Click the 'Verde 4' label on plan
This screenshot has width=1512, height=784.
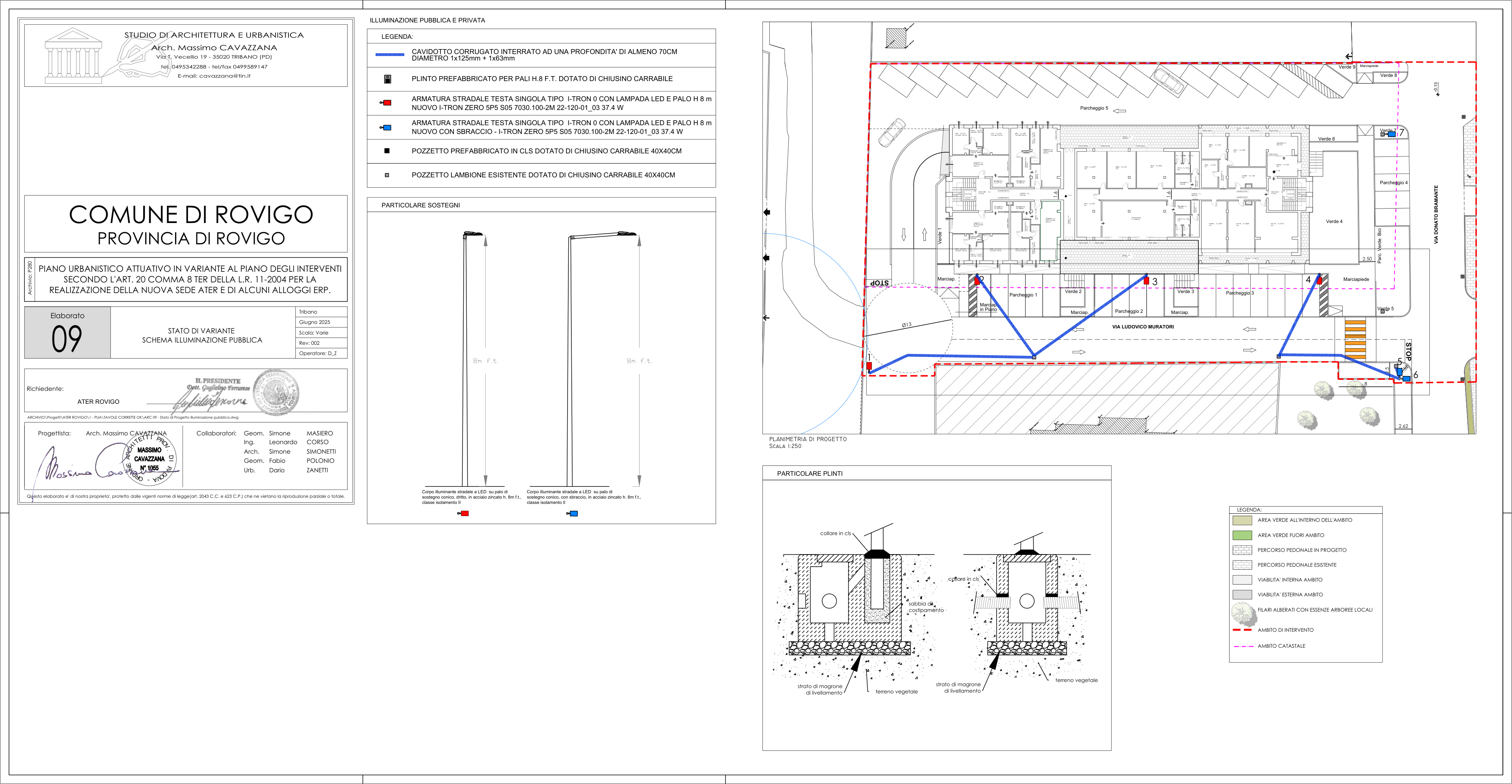(x=1334, y=221)
